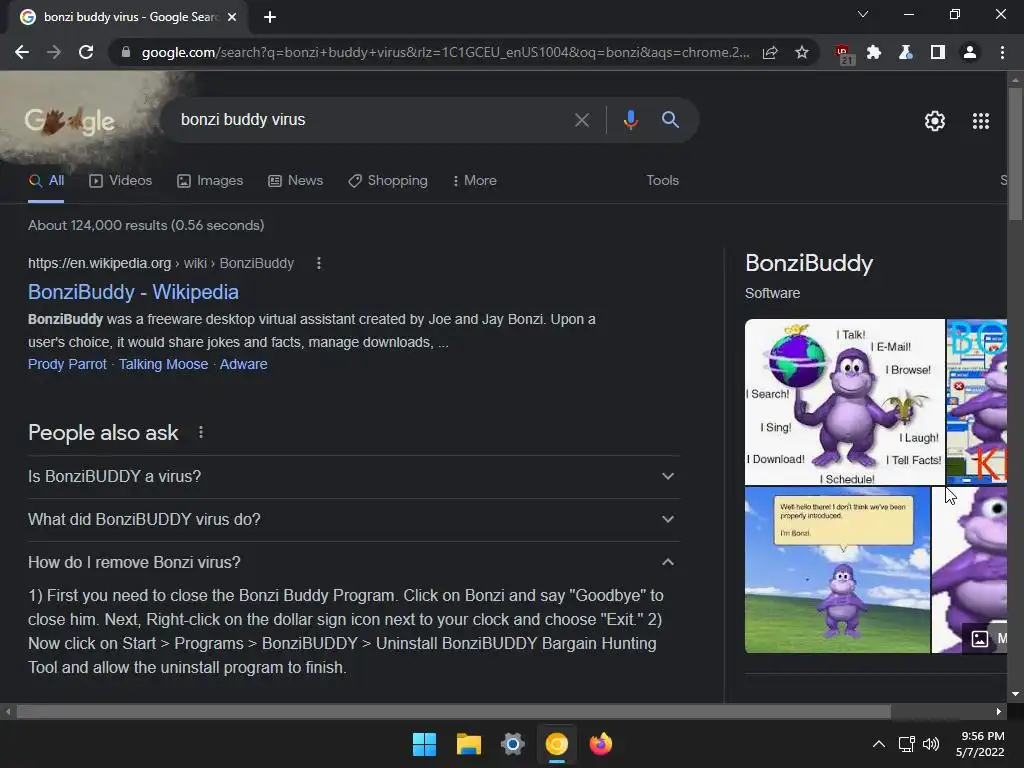Share this page icon in address bar

click(x=770, y=52)
